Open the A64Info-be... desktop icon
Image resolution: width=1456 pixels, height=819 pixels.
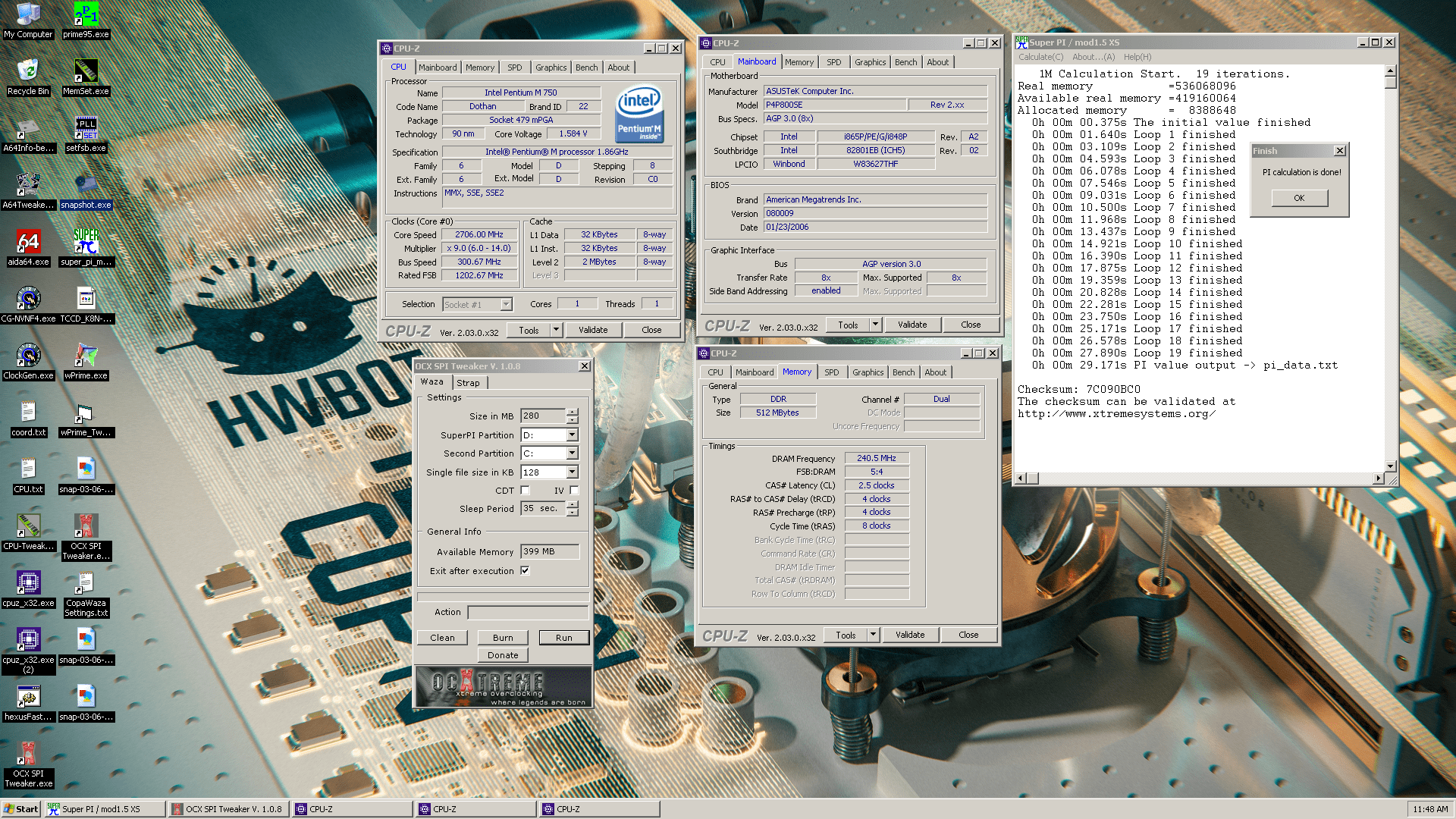(28, 134)
